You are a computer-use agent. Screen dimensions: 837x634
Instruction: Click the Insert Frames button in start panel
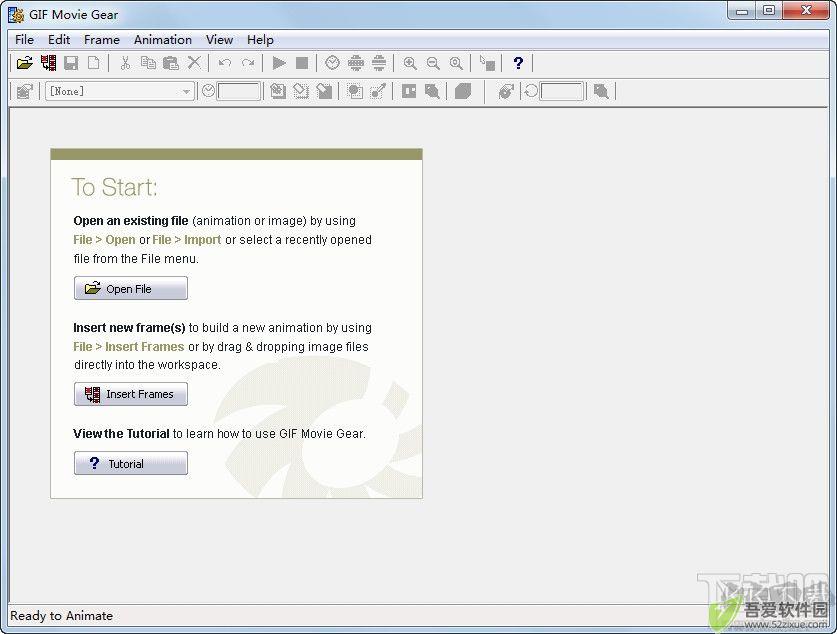pyautogui.click(x=131, y=394)
